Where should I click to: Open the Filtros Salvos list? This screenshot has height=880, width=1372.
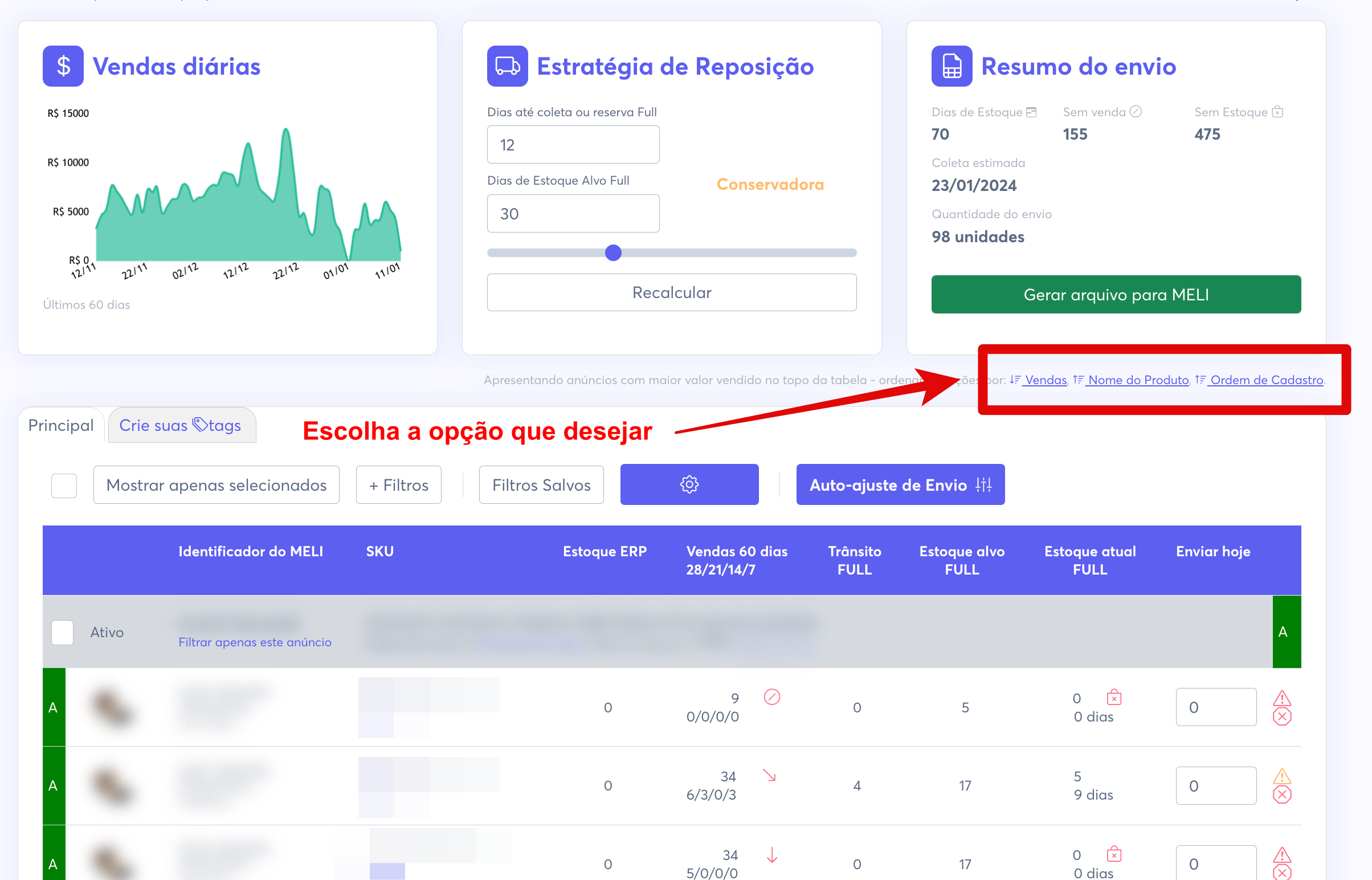(541, 485)
